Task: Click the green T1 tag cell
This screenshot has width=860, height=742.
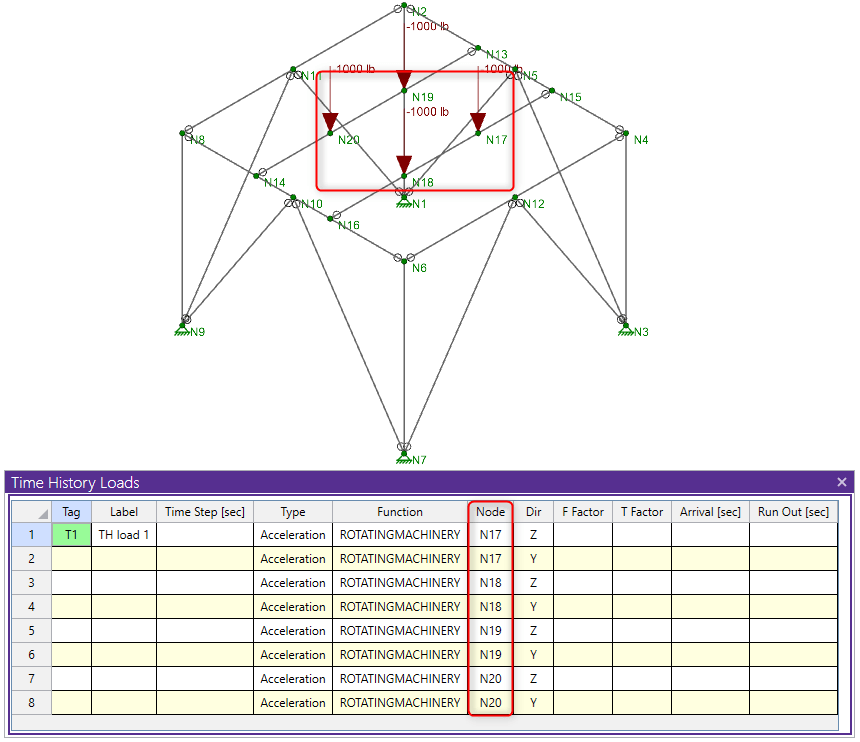Action: 71,535
